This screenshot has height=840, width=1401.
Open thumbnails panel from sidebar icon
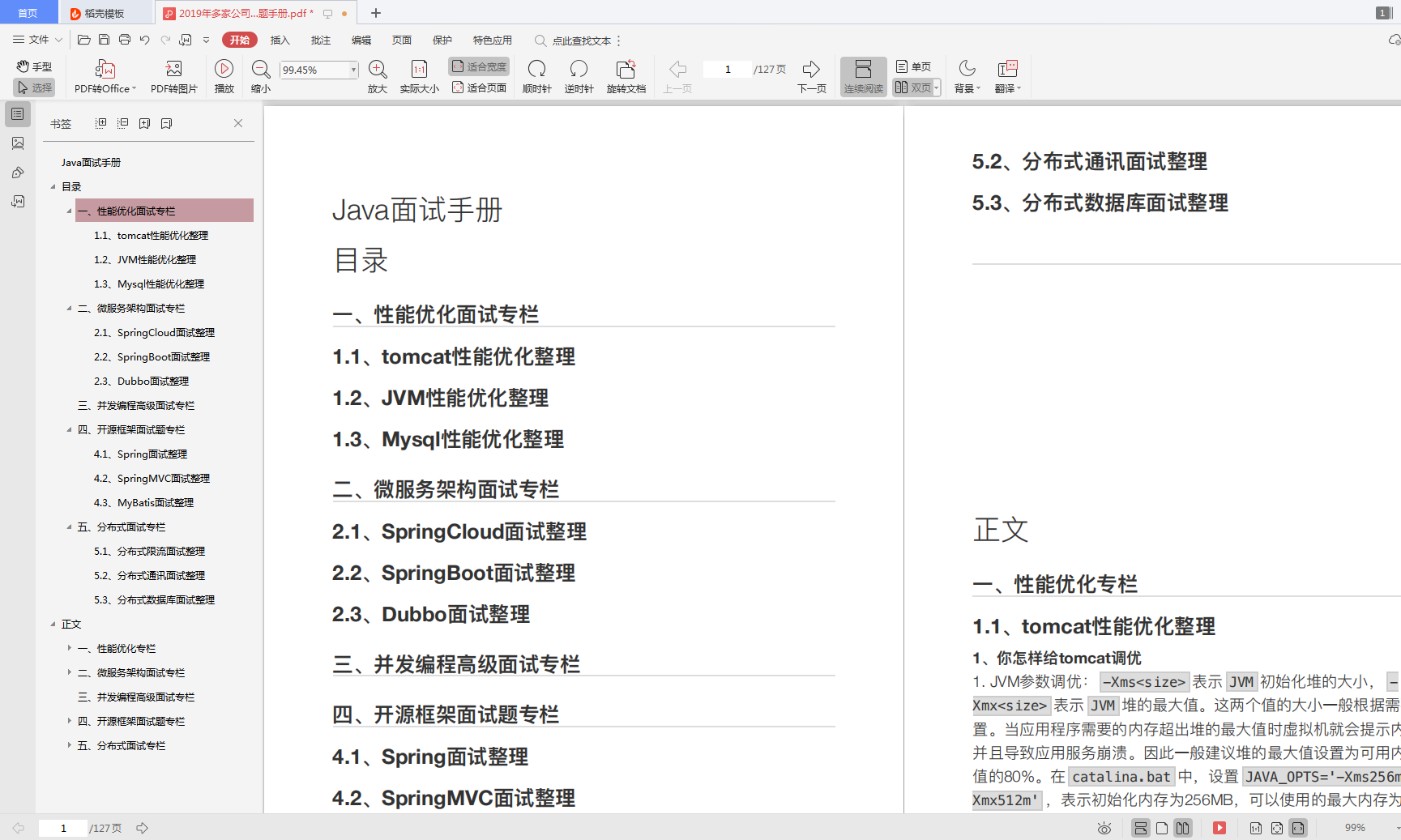[18, 143]
